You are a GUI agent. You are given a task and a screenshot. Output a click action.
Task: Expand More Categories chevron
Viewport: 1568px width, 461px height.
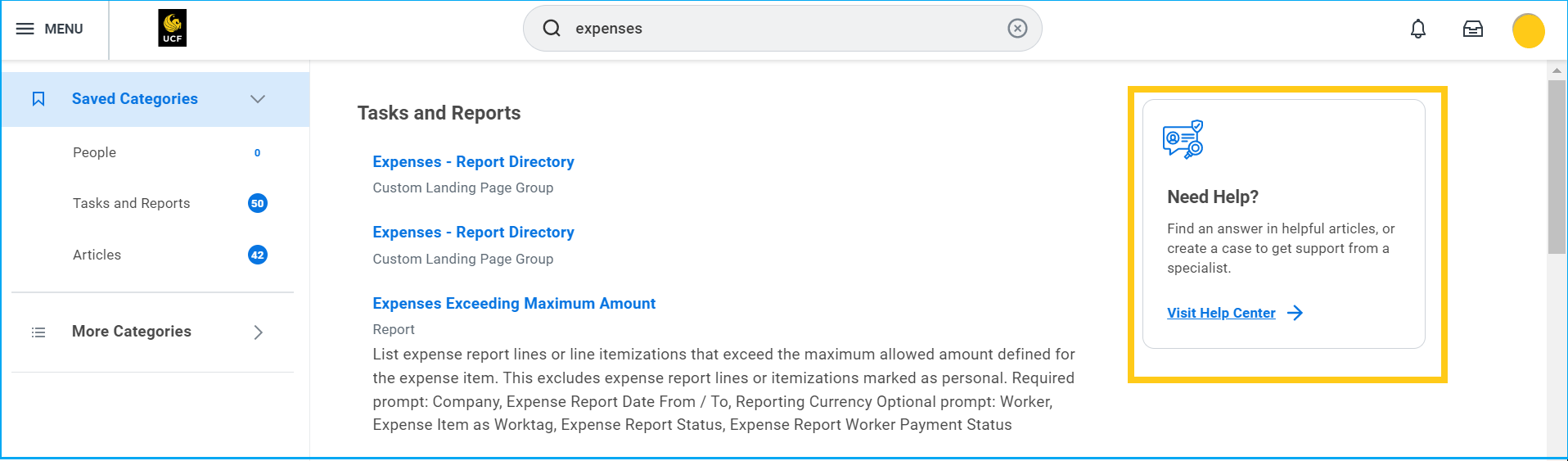[x=258, y=332]
